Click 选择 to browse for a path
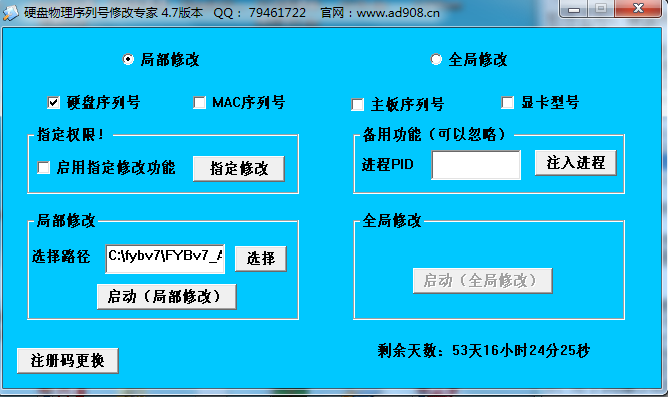 (261, 259)
